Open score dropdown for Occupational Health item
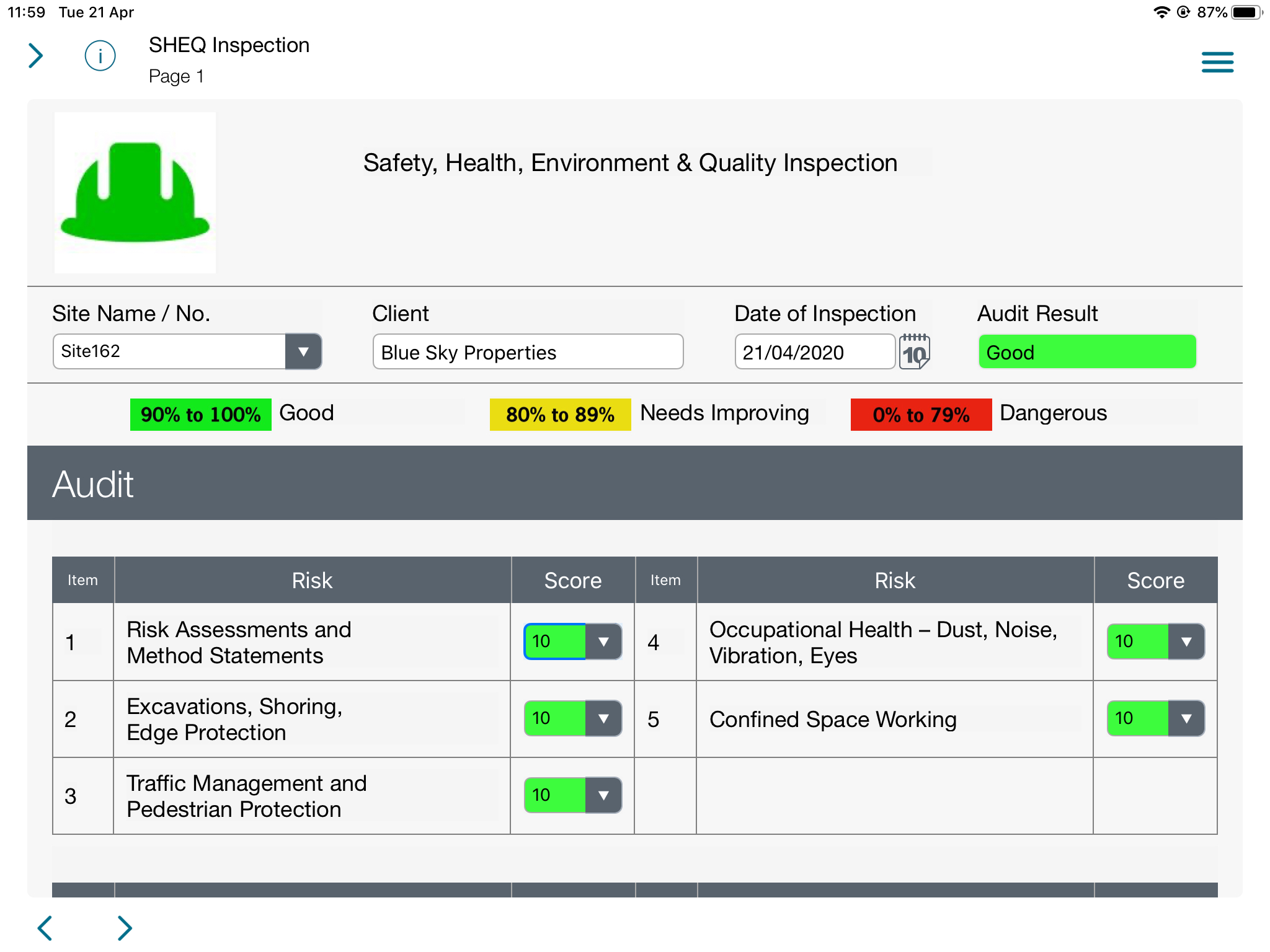 tap(1186, 641)
